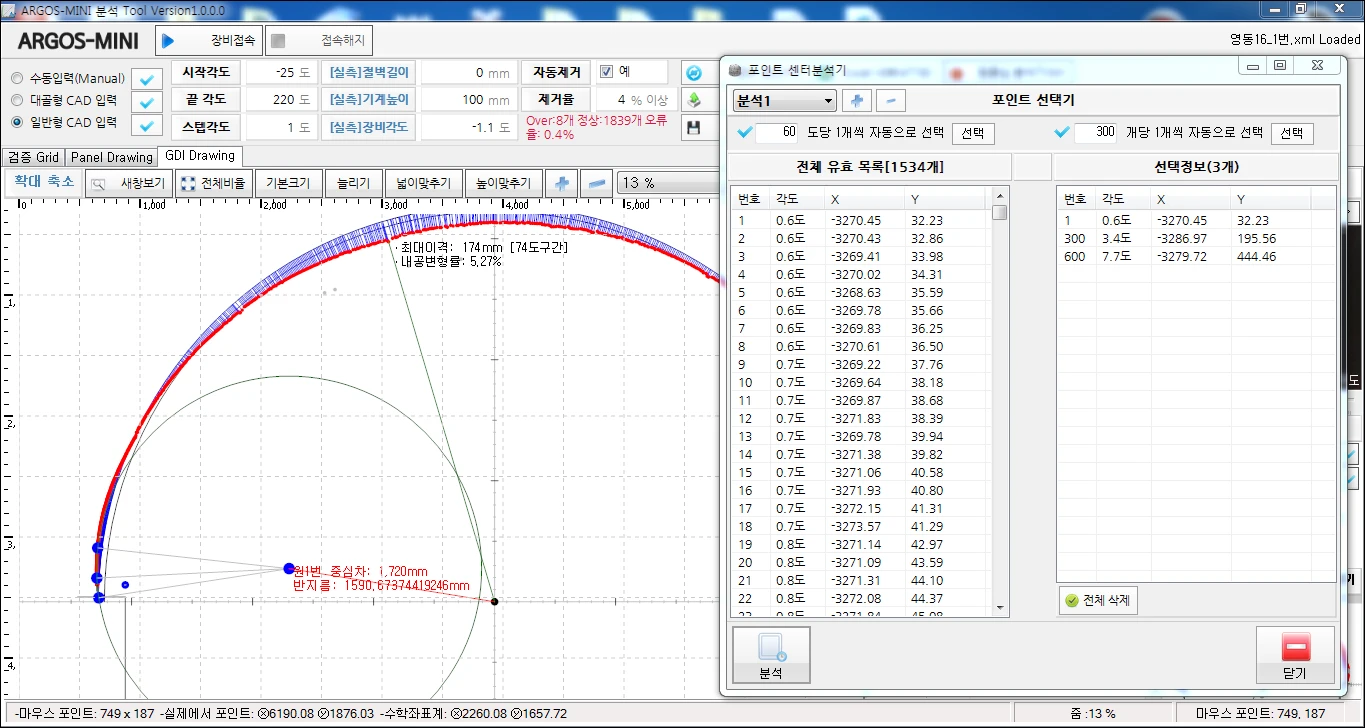Viewport: 1365px width, 728px height.
Task: Click the 분석 analyze button
Action: (771, 655)
